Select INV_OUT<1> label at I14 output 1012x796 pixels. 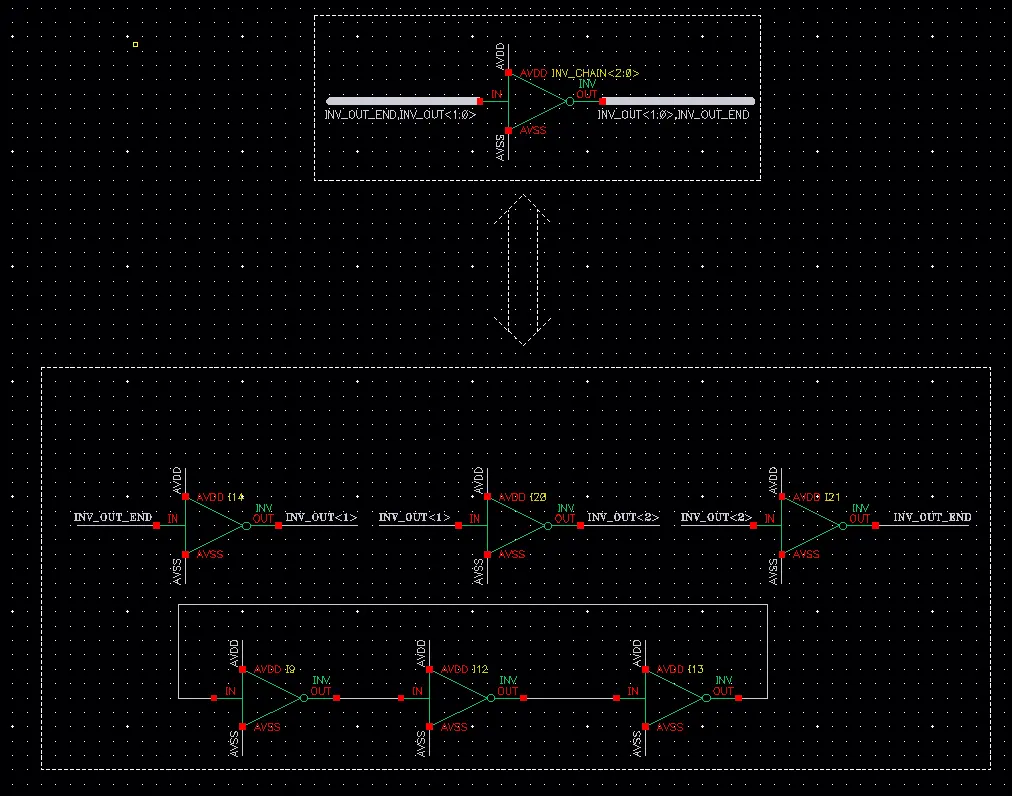click(x=321, y=517)
